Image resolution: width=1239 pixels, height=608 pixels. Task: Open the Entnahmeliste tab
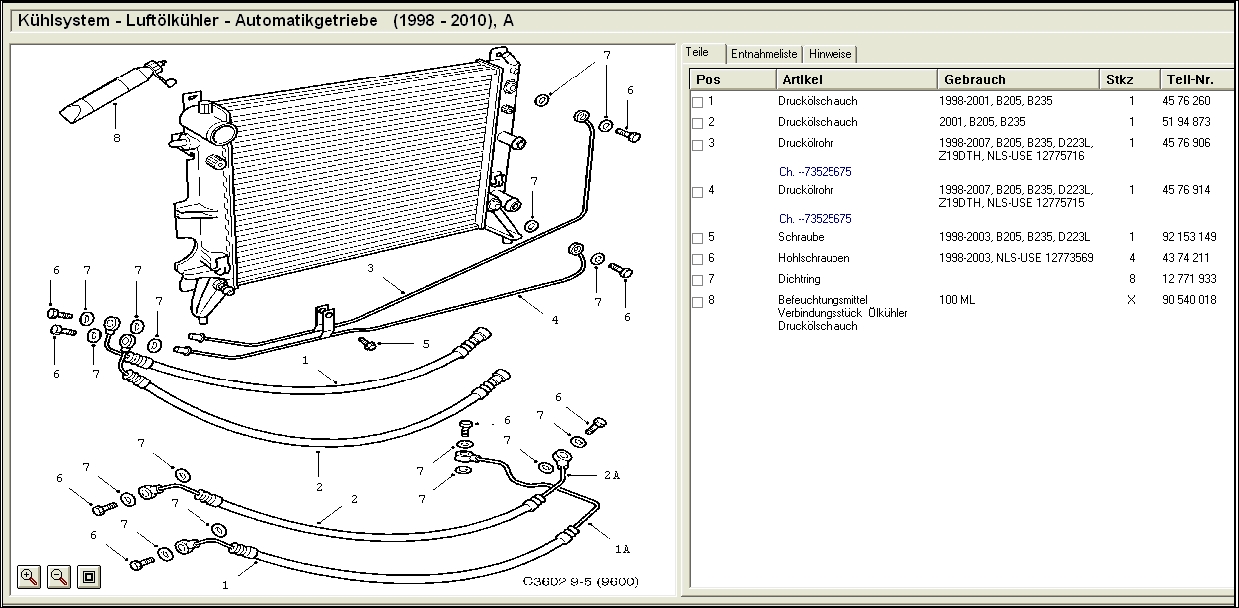764,54
